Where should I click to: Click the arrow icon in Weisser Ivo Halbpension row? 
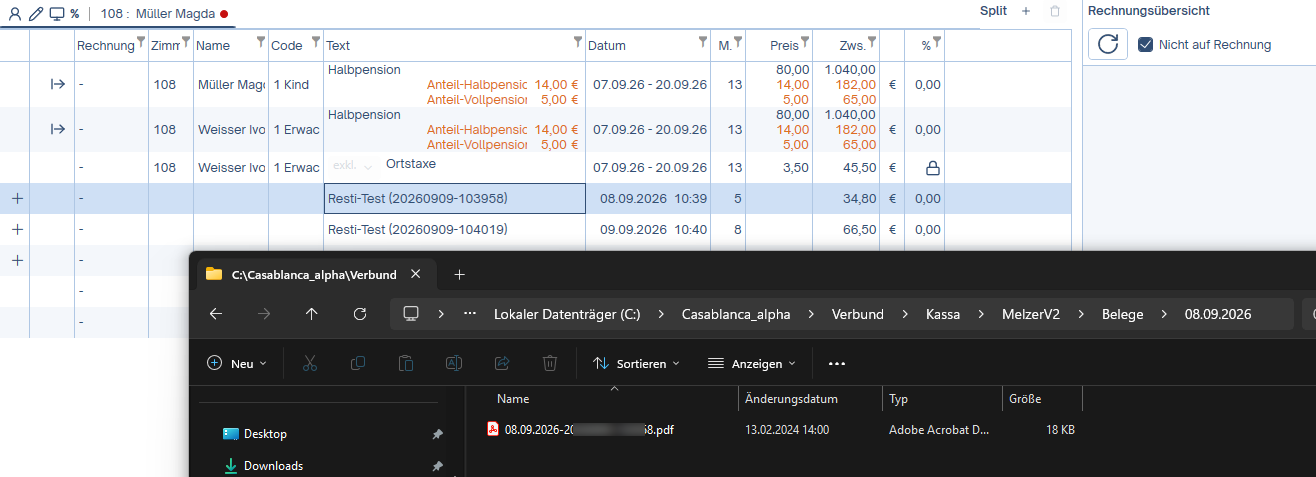[57, 129]
